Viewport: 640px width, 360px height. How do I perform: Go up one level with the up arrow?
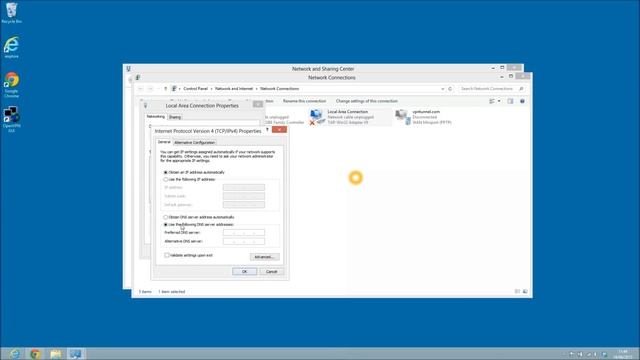(x=165, y=89)
